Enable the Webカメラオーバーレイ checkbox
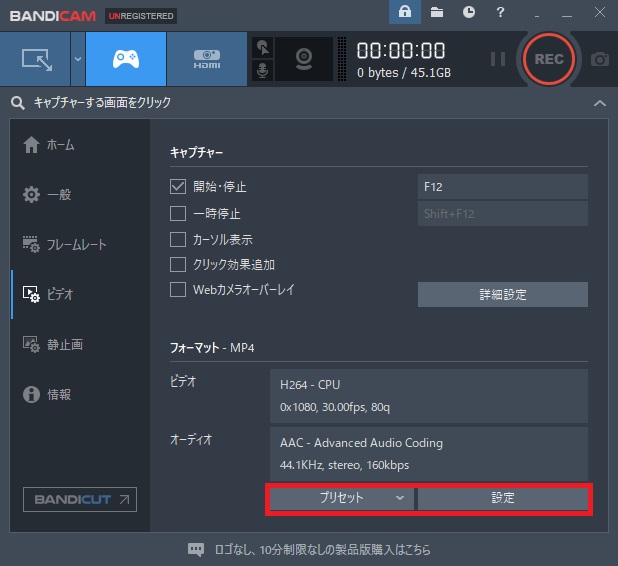 [x=178, y=290]
